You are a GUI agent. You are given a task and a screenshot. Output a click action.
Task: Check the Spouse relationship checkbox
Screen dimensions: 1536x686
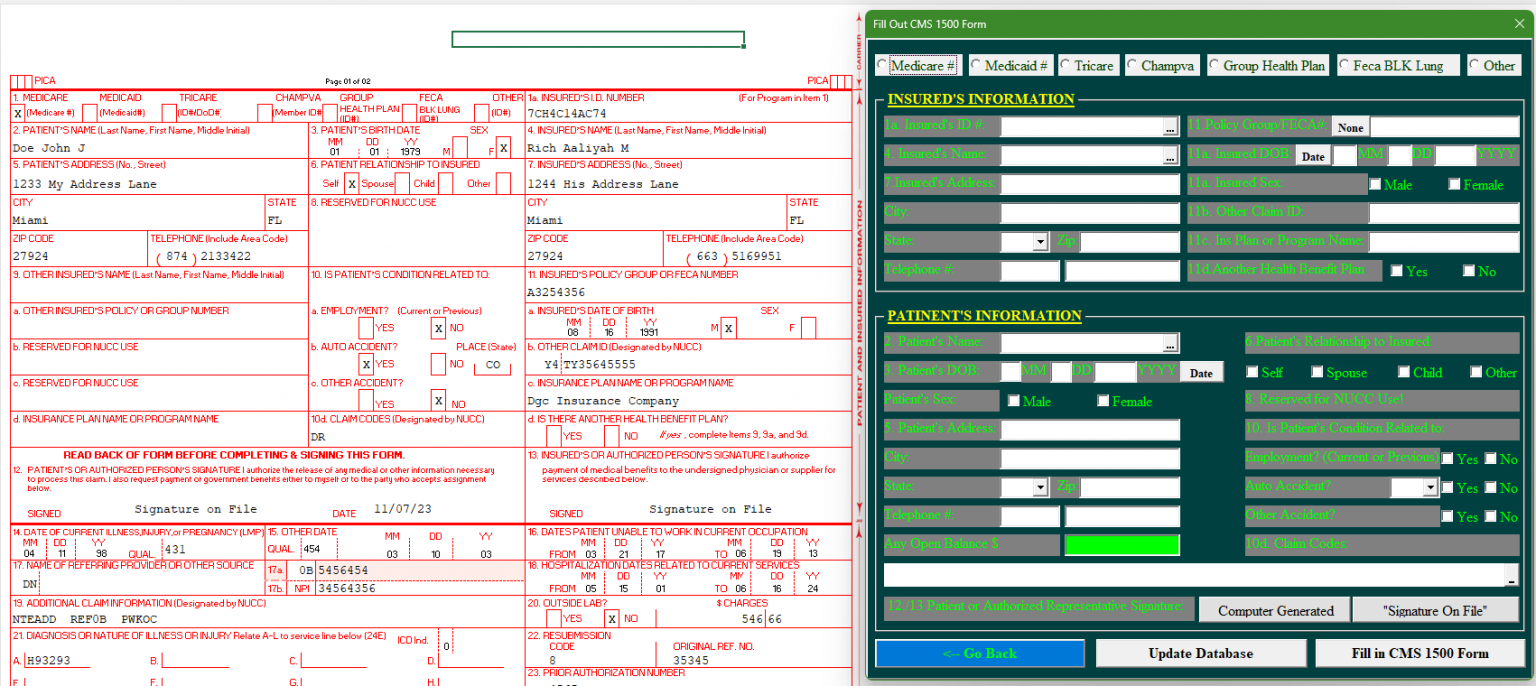[1318, 372]
